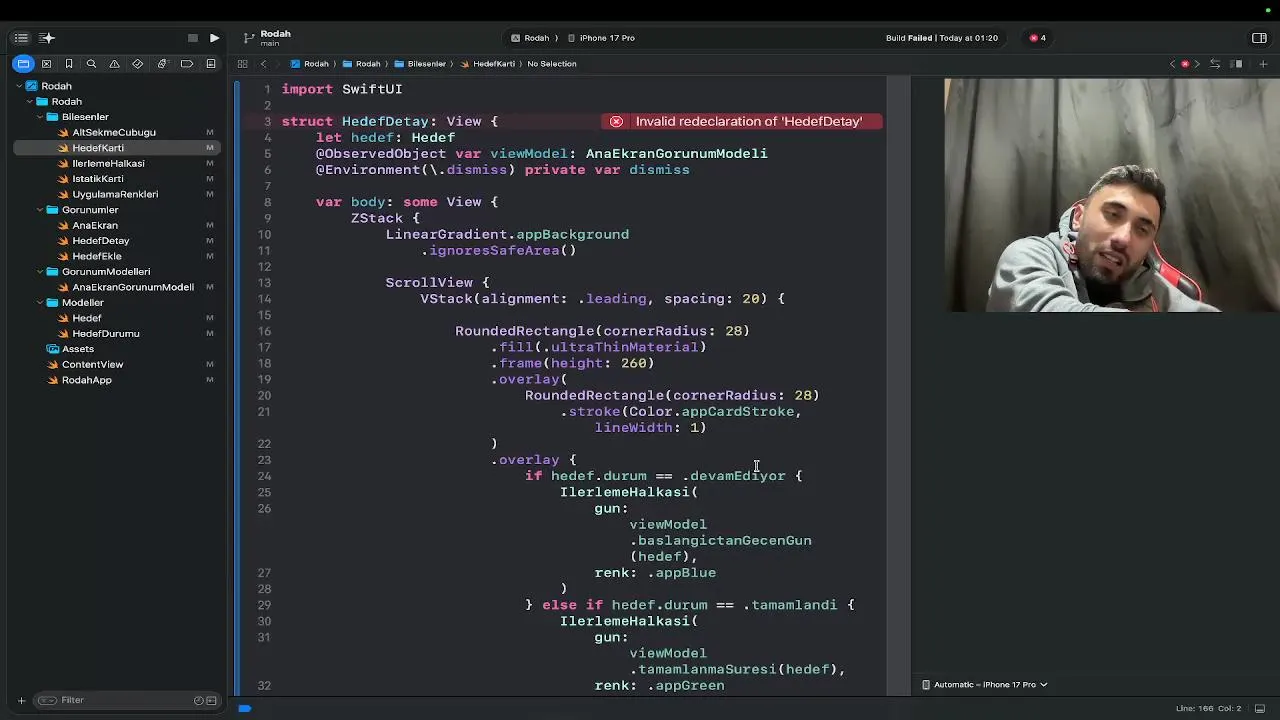Open the Breakpoint navigator icon
This screenshot has width=1280, height=720.
(187, 64)
